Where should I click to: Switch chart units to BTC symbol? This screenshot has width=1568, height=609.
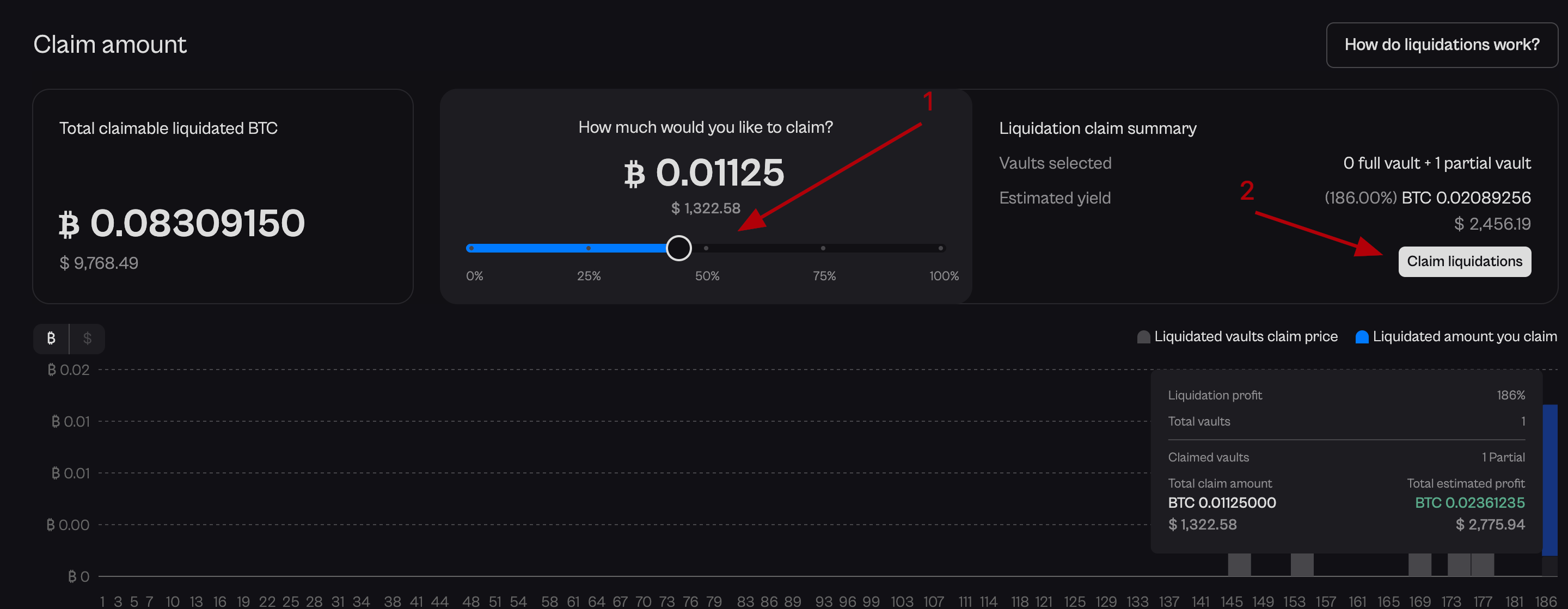[x=51, y=339]
